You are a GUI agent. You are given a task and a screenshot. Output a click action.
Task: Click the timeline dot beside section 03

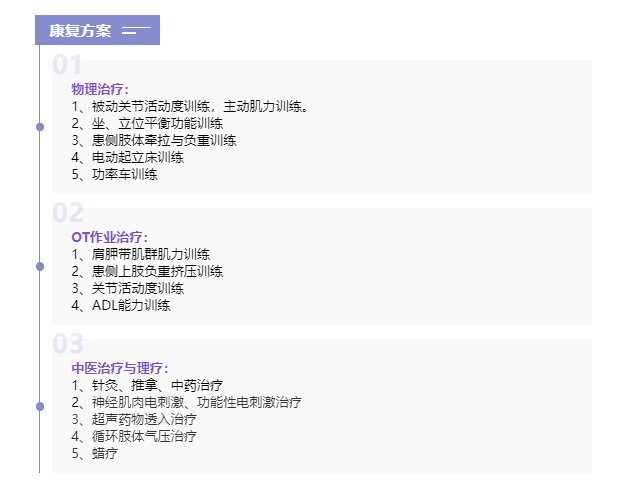40,406
